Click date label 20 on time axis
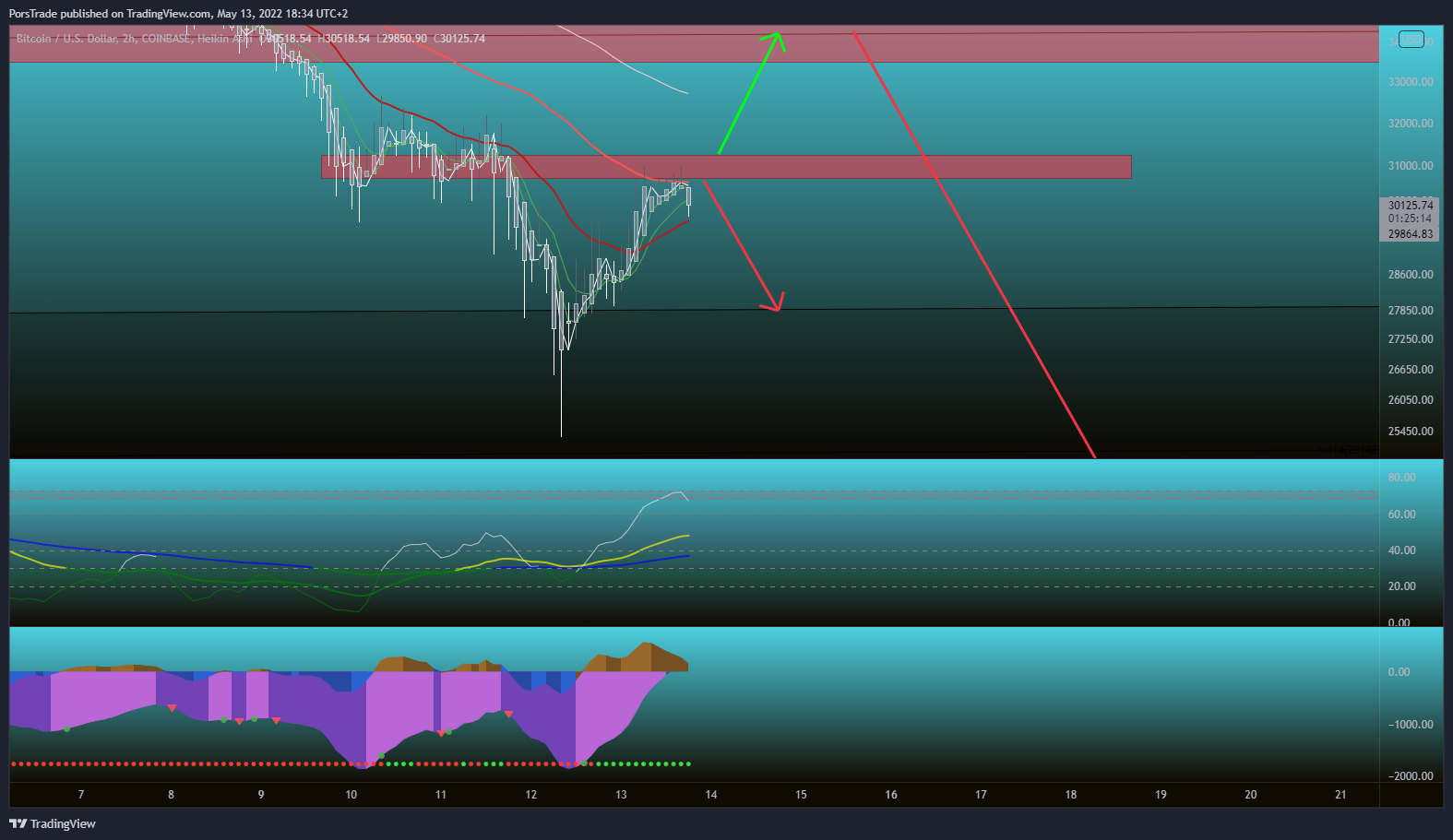The height and width of the screenshot is (840, 1453). [1251, 795]
